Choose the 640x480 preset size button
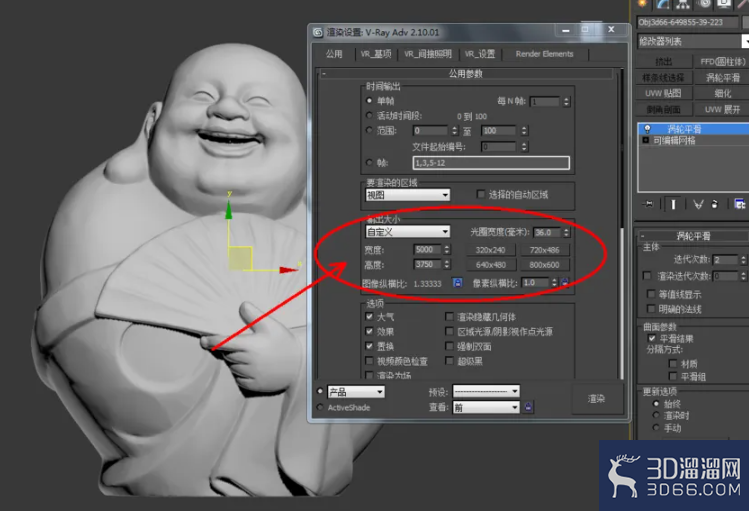The width and height of the screenshot is (749, 511). coord(491,265)
